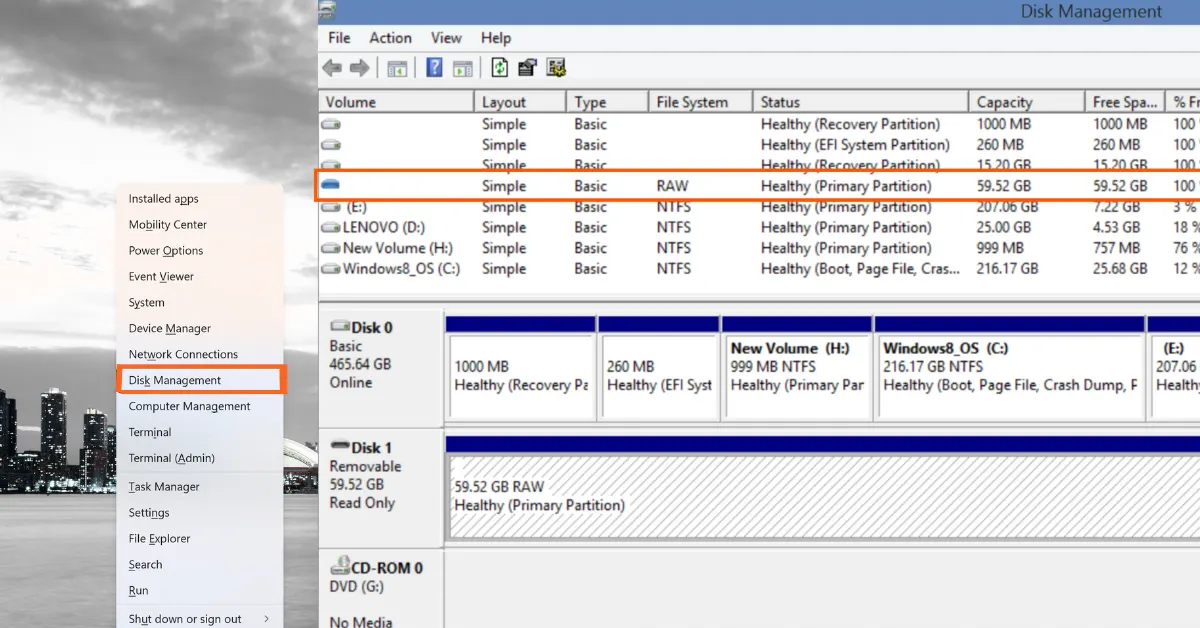Image resolution: width=1200 pixels, height=628 pixels.
Task: Select the RAW file system cell
Action: (x=672, y=186)
